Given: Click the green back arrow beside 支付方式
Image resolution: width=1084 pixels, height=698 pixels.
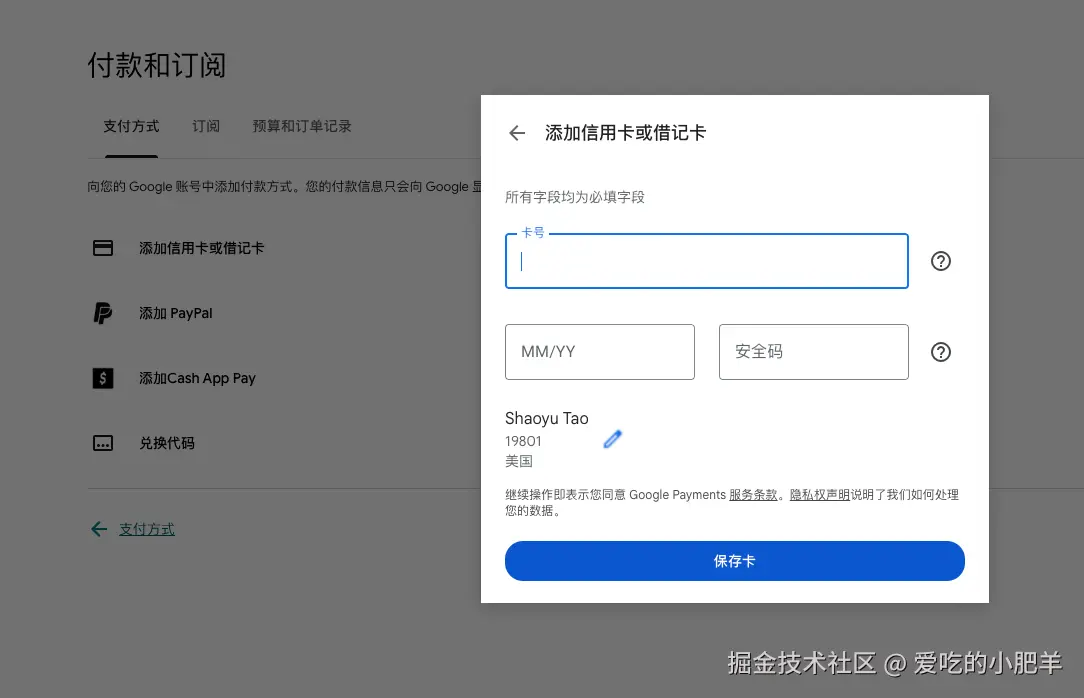Looking at the screenshot, I should pyautogui.click(x=99, y=529).
